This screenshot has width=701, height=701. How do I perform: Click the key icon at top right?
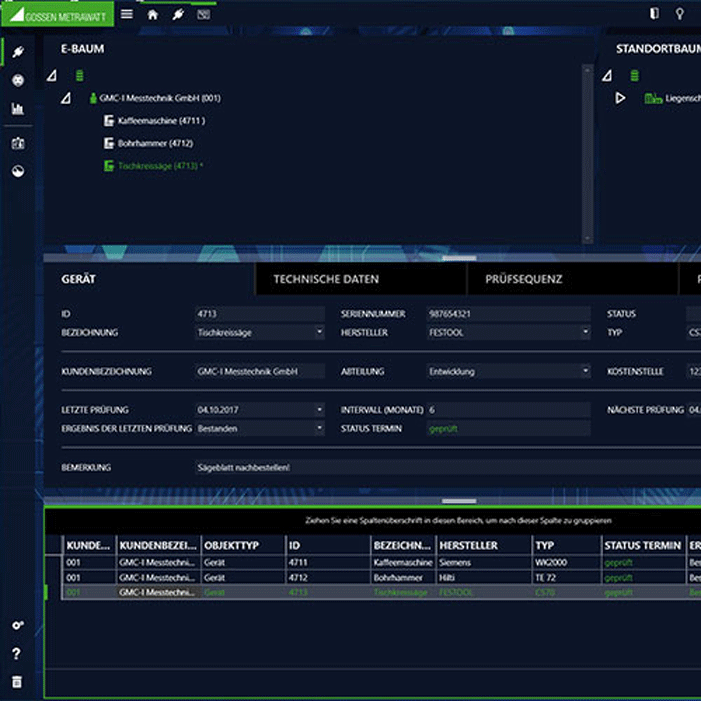pyautogui.click(x=680, y=14)
